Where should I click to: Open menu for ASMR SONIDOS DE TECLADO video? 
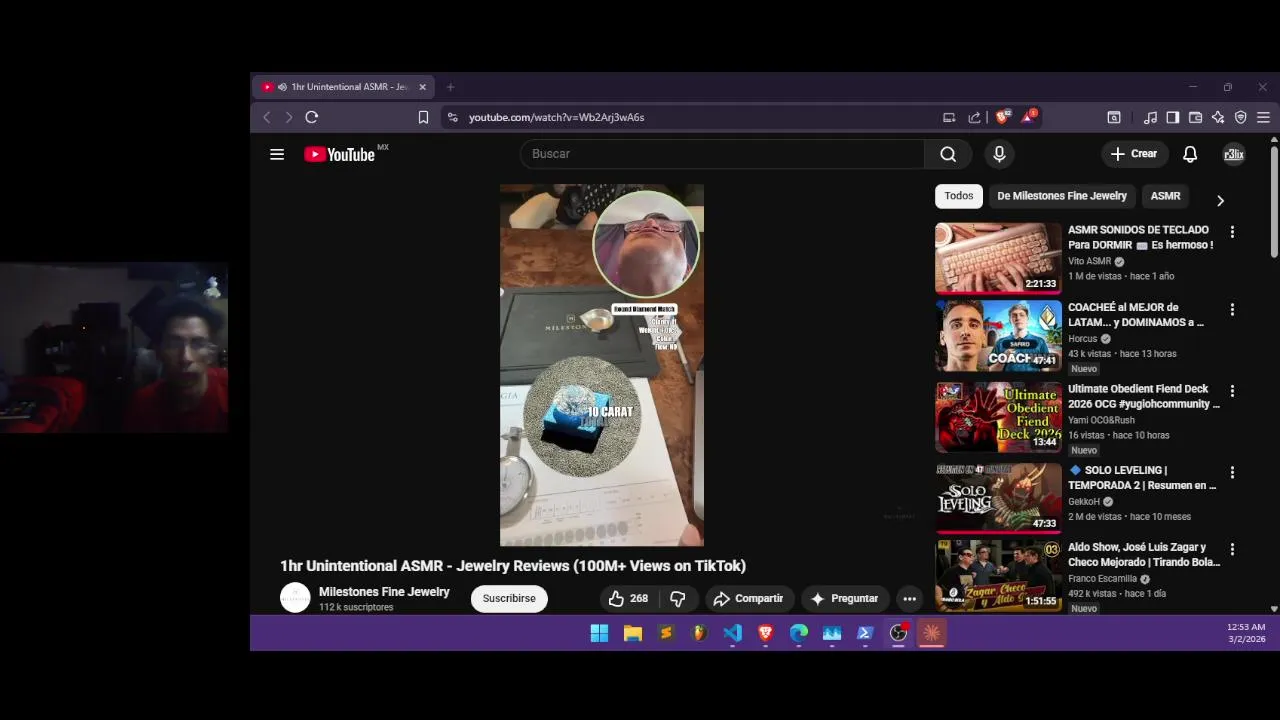click(1232, 232)
